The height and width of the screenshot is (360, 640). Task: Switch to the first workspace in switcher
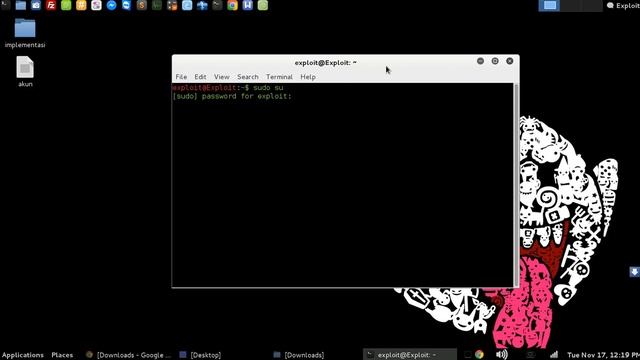point(549,5)
